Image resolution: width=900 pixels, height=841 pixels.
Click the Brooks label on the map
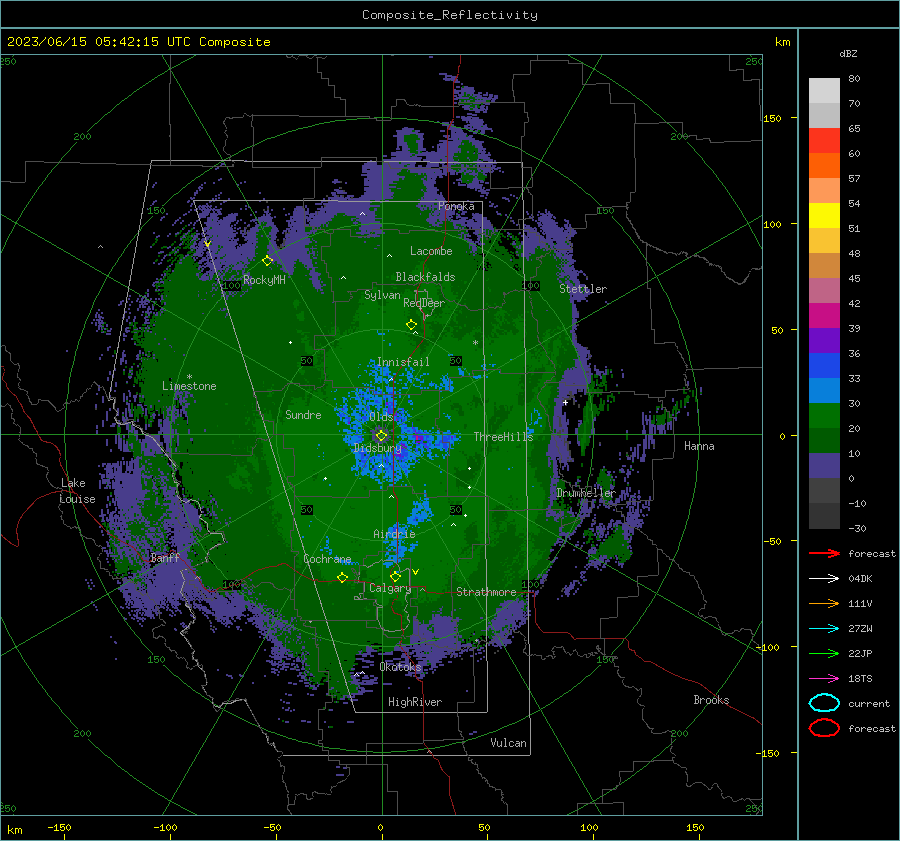711,700
